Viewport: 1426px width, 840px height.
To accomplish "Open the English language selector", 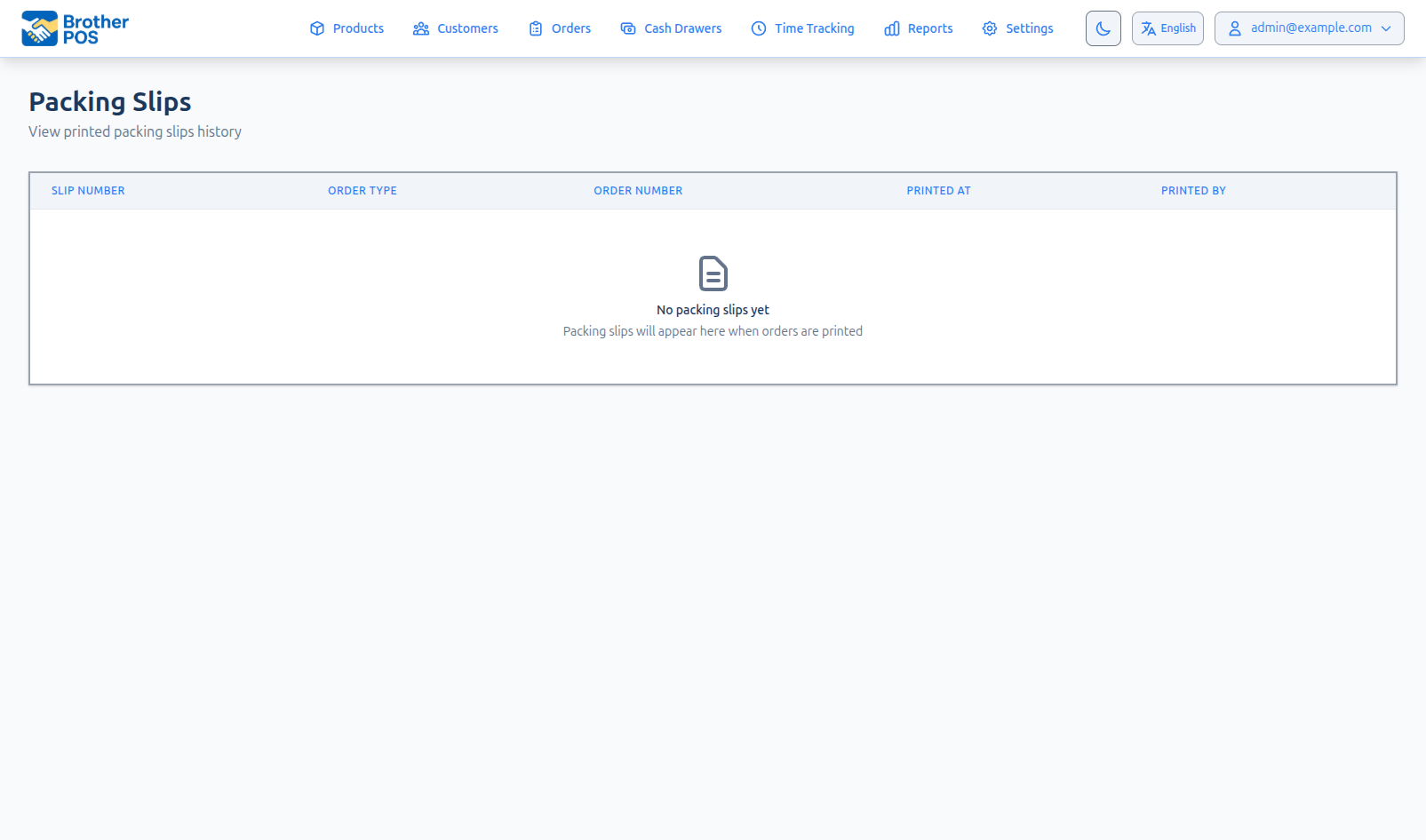I will point(1167,28).
